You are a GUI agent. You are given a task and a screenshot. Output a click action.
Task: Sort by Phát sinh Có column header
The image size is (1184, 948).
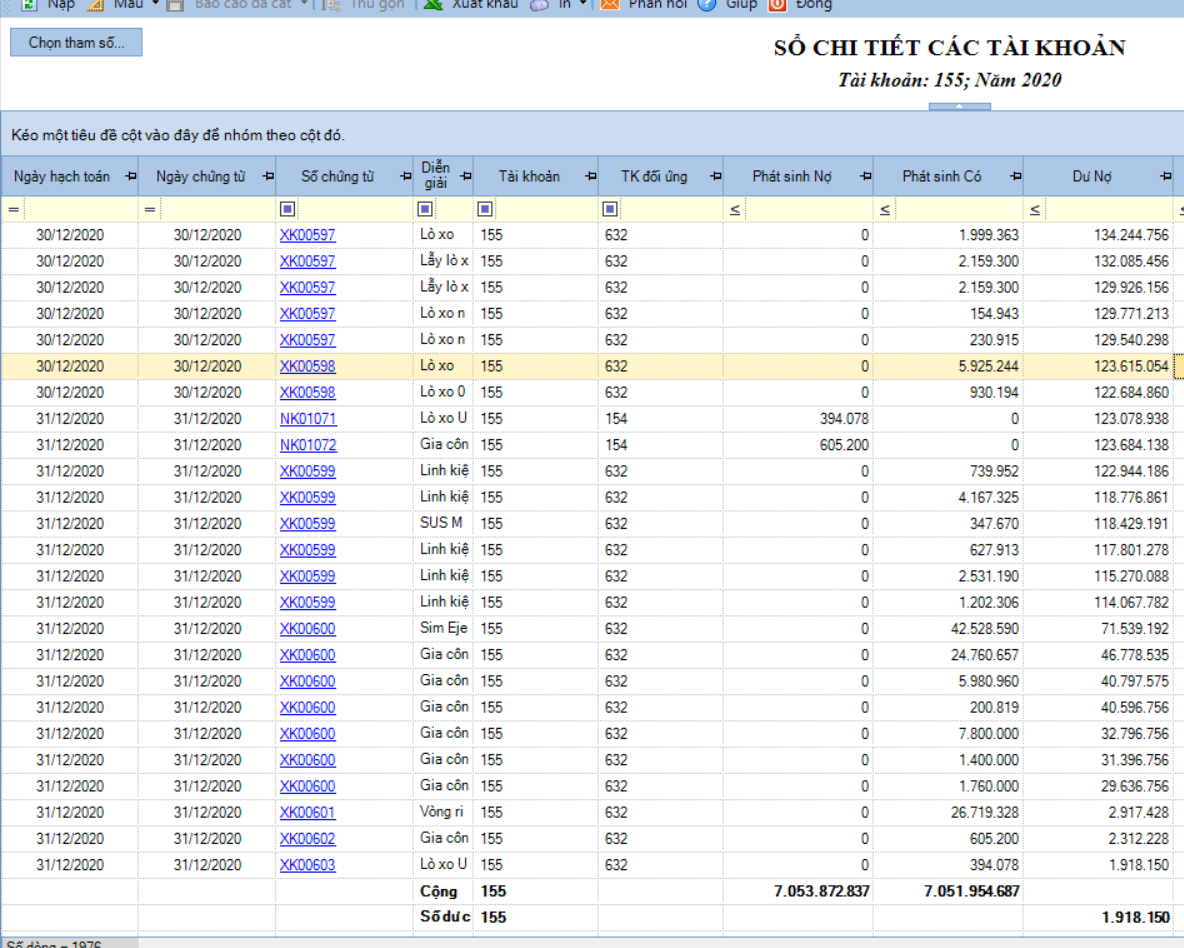942,176
